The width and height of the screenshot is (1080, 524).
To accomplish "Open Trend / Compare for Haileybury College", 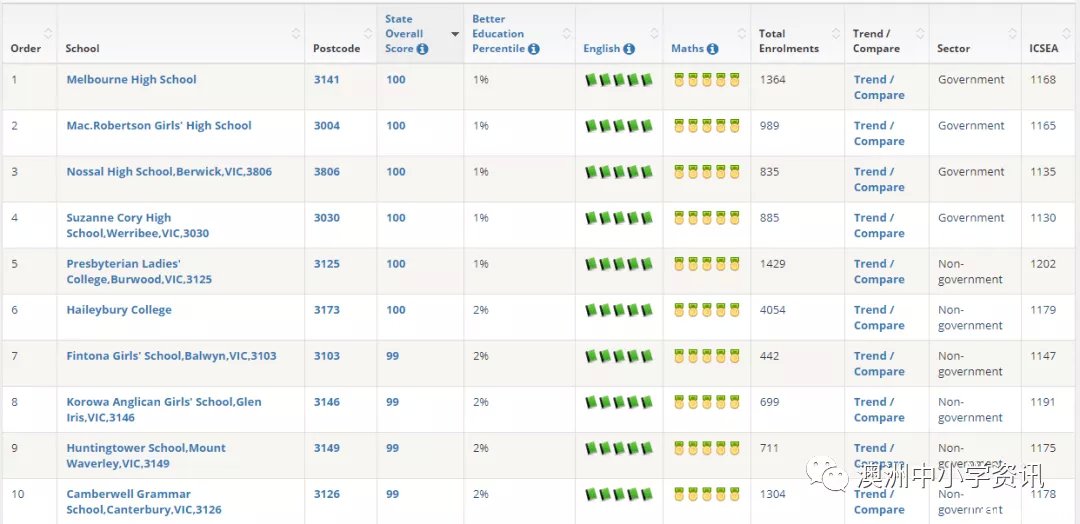I will pyautogui.click(x=879, y=318).
